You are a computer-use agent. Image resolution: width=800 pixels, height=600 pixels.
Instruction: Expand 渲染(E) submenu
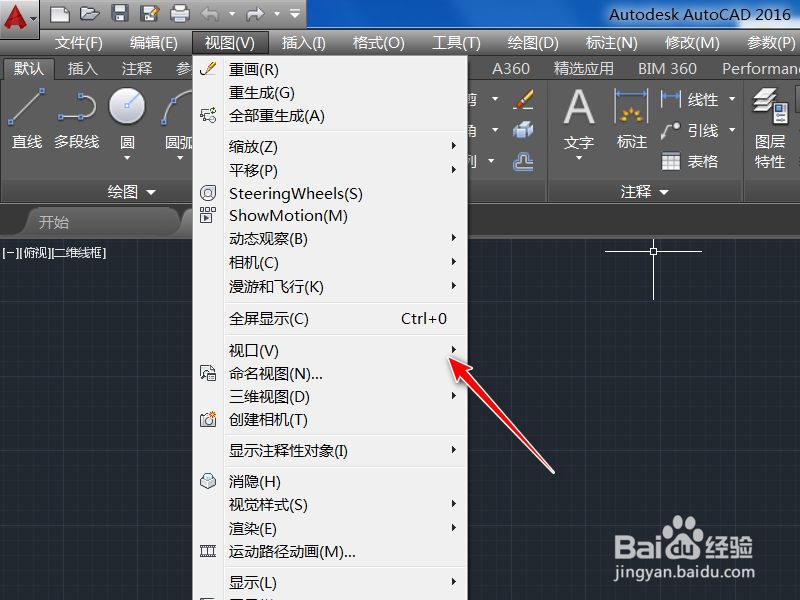click(330, 529)
